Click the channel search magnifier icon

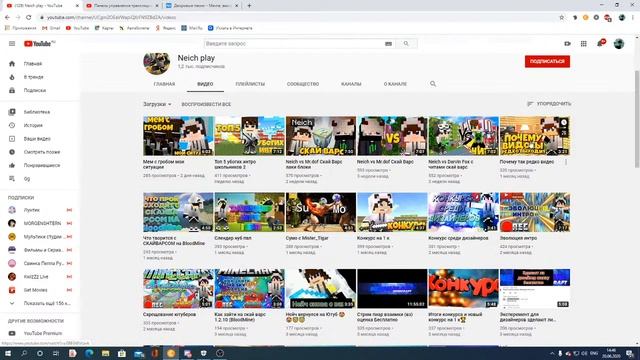pos(433,84)
